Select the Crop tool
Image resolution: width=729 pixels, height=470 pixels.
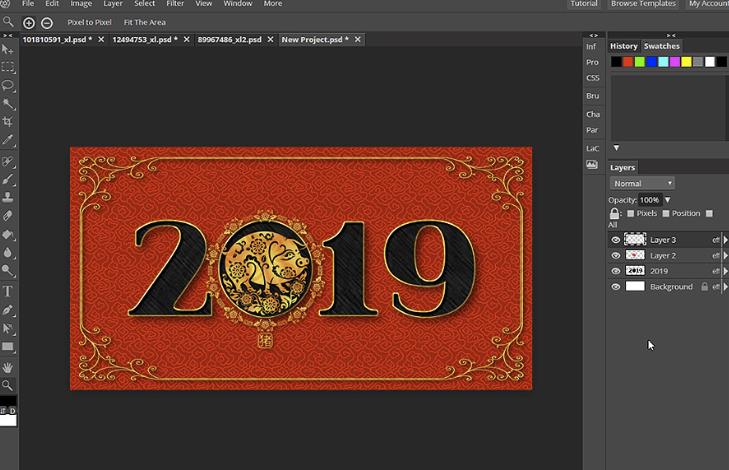(x=7, y=122)
